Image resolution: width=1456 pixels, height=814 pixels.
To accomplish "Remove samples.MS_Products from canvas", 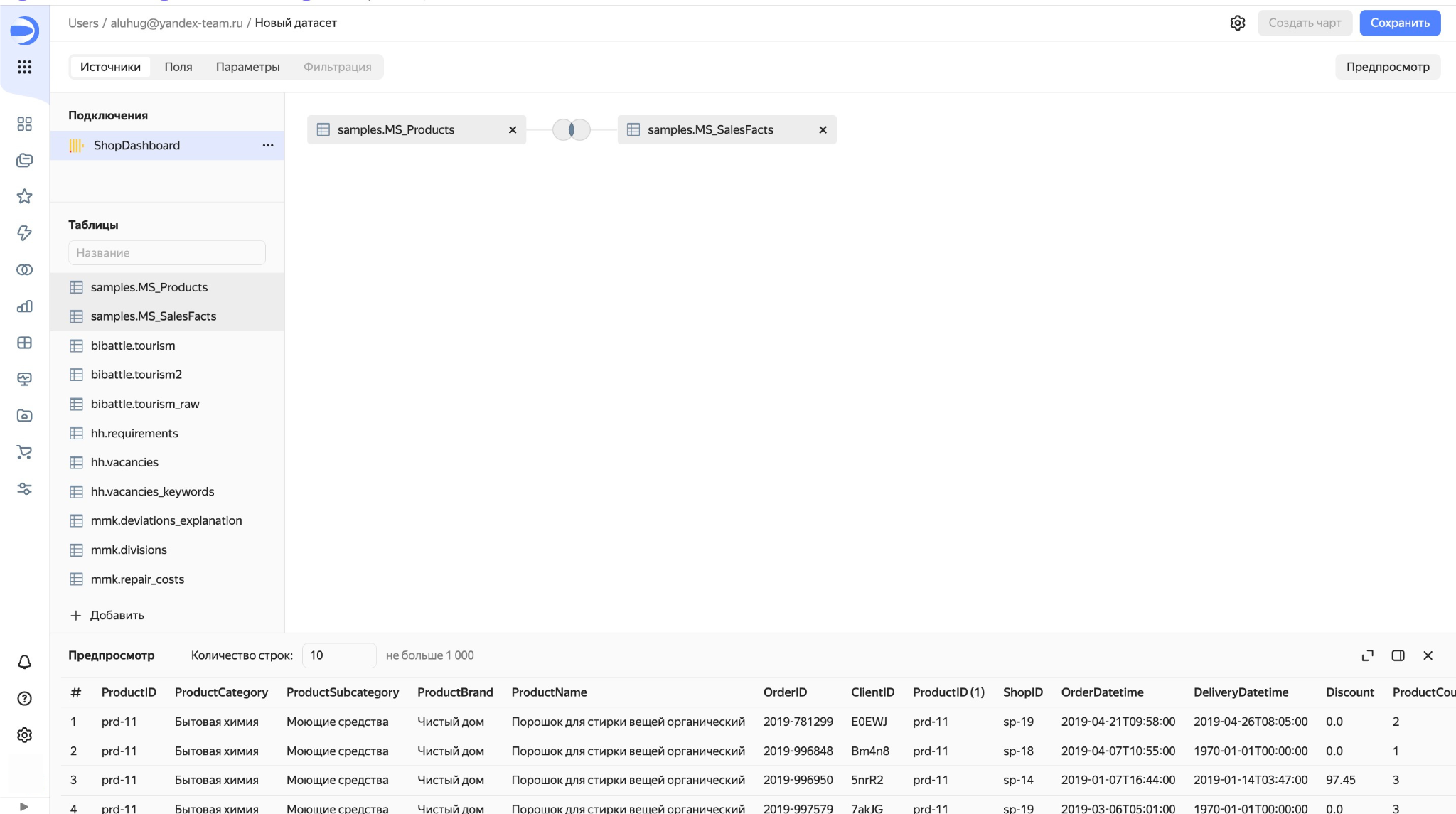I will tap(513, 129).
